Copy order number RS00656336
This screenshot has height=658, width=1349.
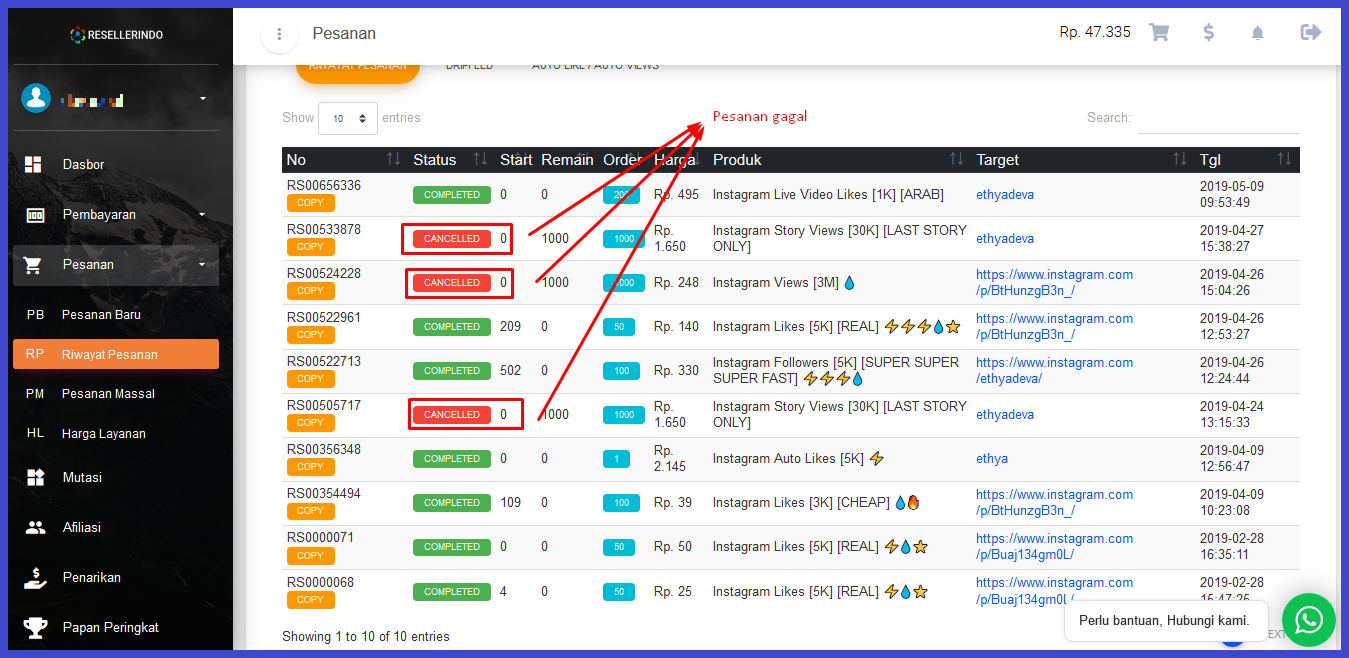(x=310, y=203)
